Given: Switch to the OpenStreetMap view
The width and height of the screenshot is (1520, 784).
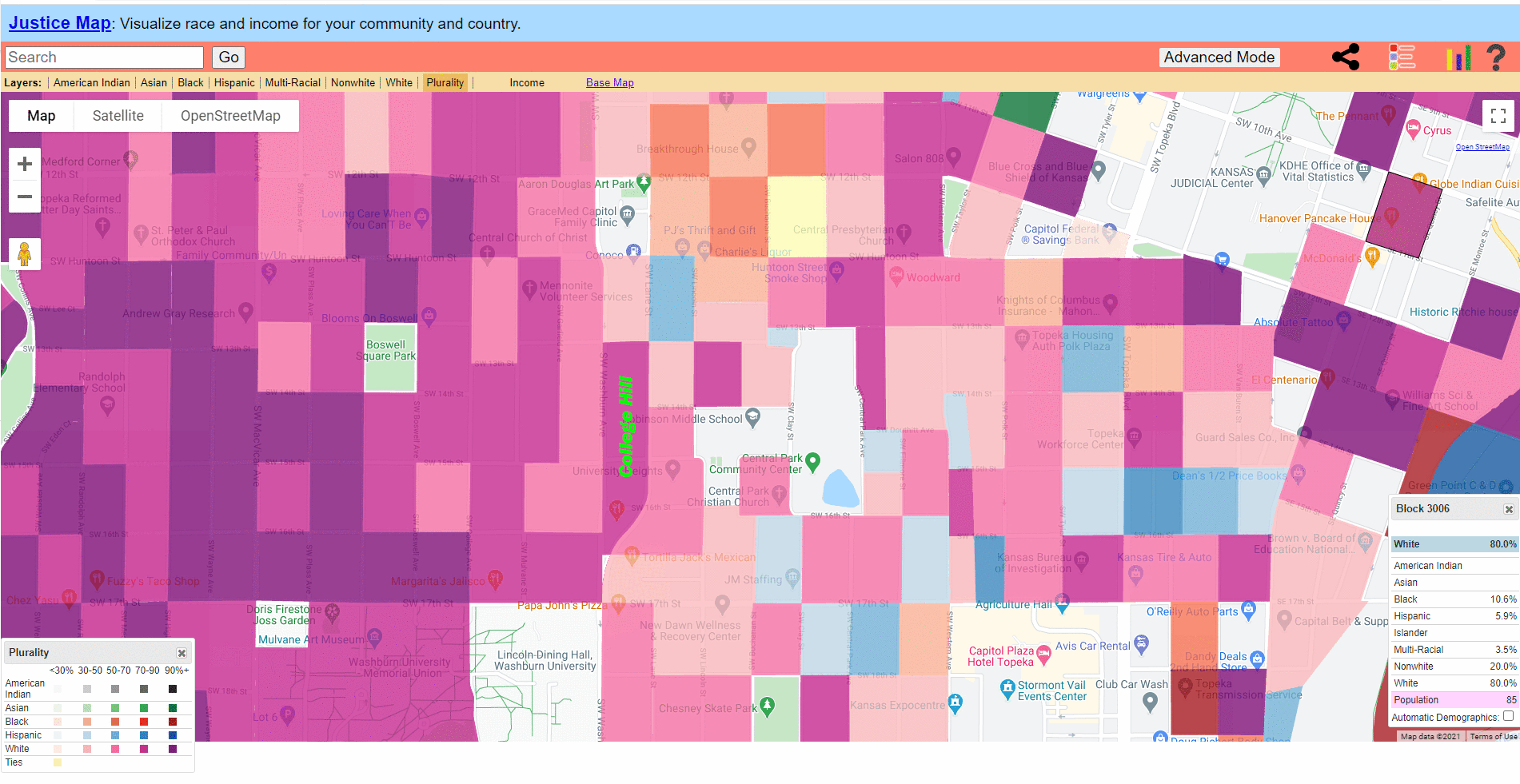Looking at the screenshot, I should 230,116.
